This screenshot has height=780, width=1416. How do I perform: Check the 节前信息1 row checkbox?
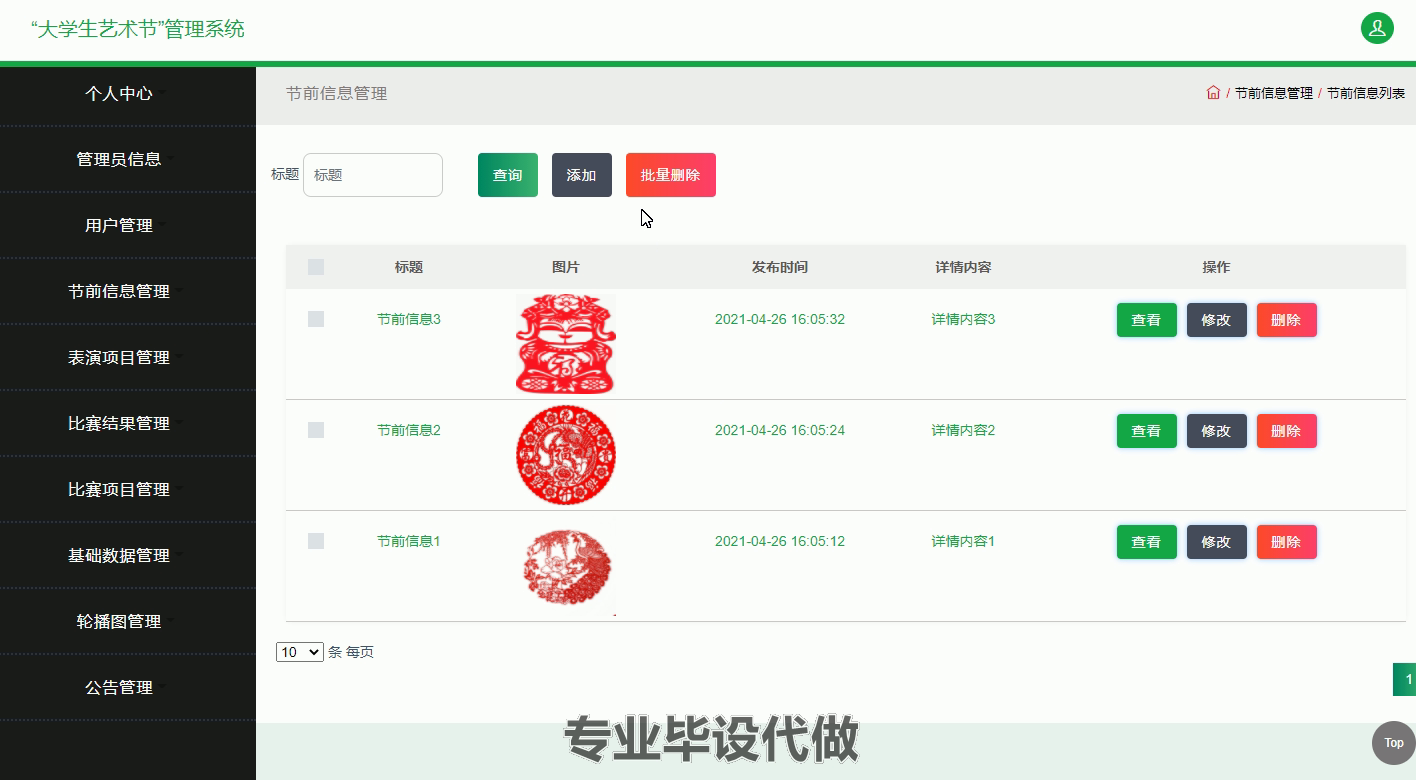coord(316,541)
